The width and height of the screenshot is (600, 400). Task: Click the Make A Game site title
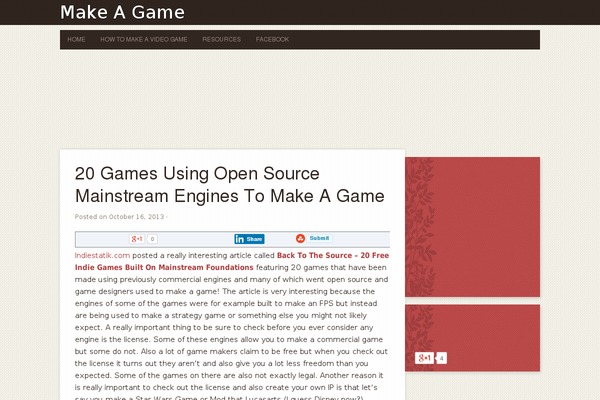[x=122, y=12]
